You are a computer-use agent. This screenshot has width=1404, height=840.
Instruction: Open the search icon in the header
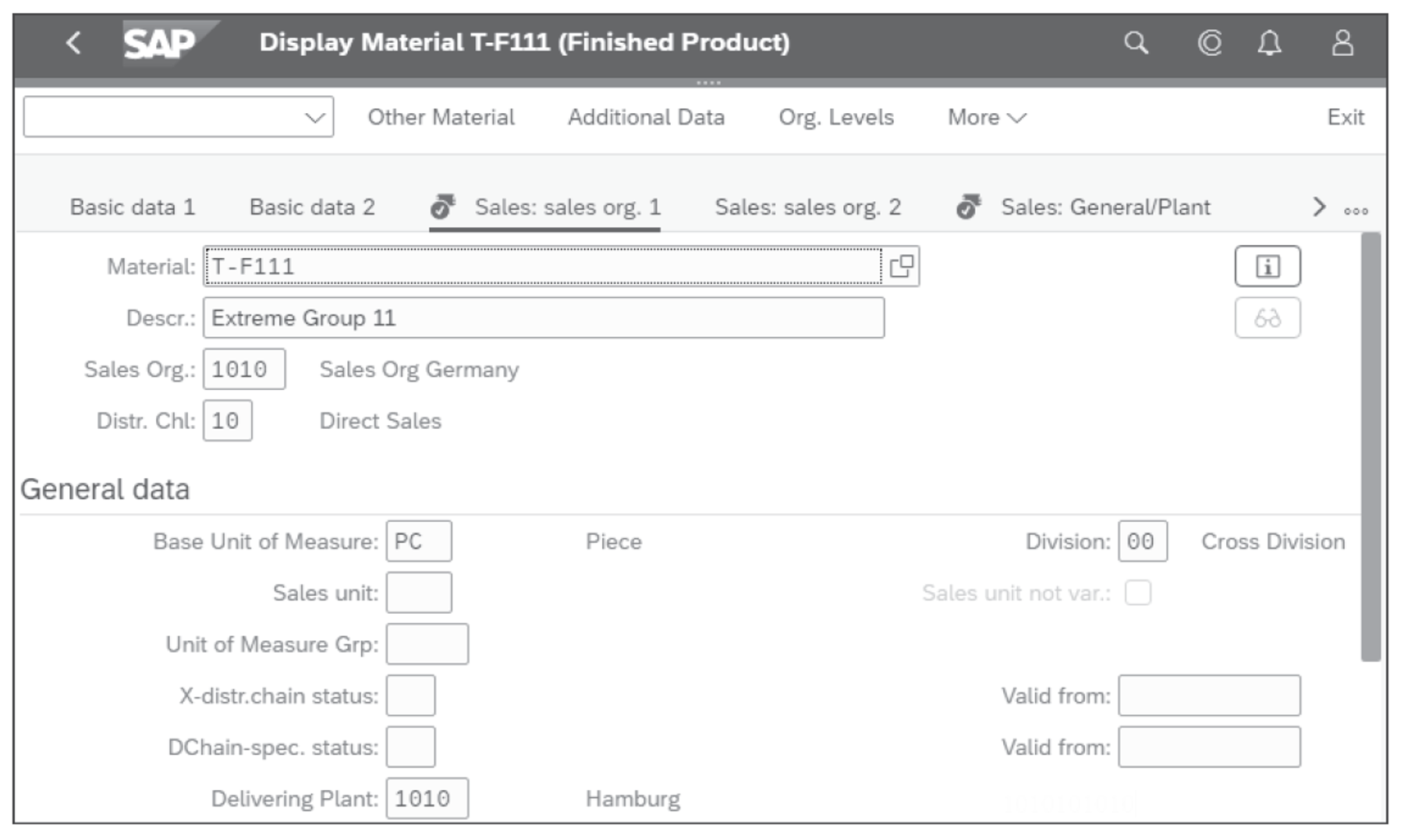1135,43
